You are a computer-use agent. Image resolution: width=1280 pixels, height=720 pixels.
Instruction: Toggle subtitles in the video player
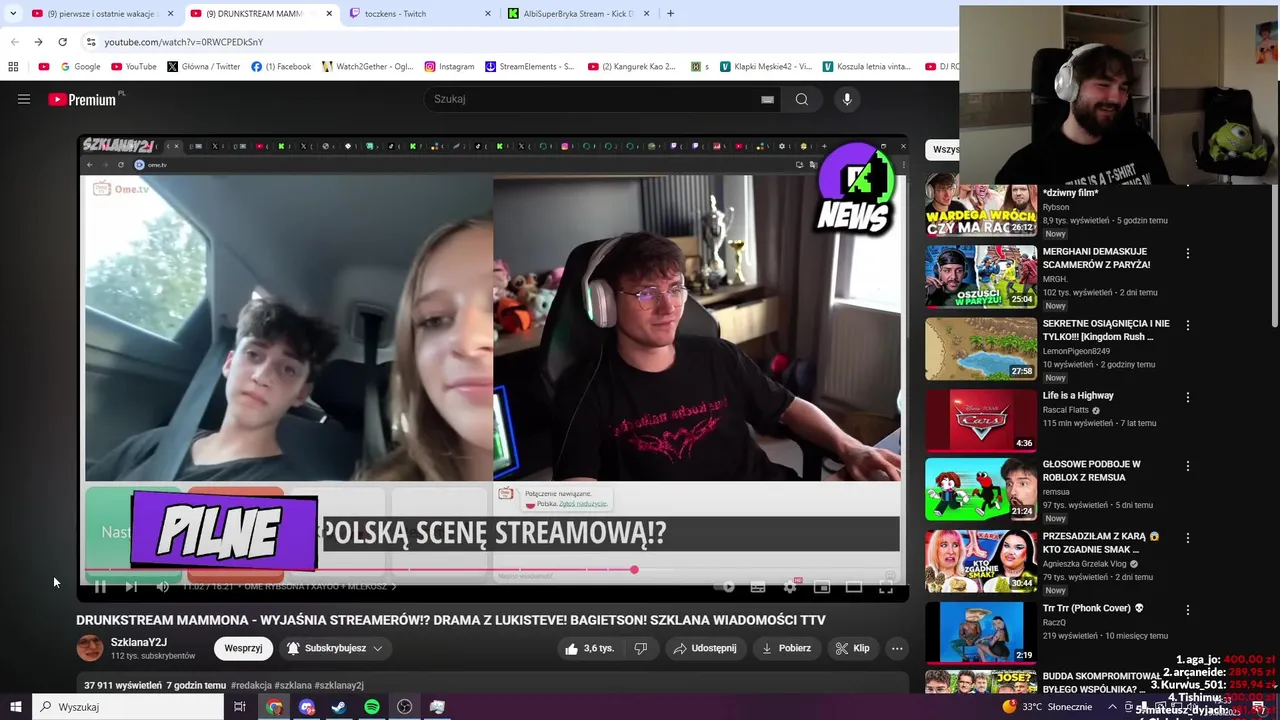point(758,587)
